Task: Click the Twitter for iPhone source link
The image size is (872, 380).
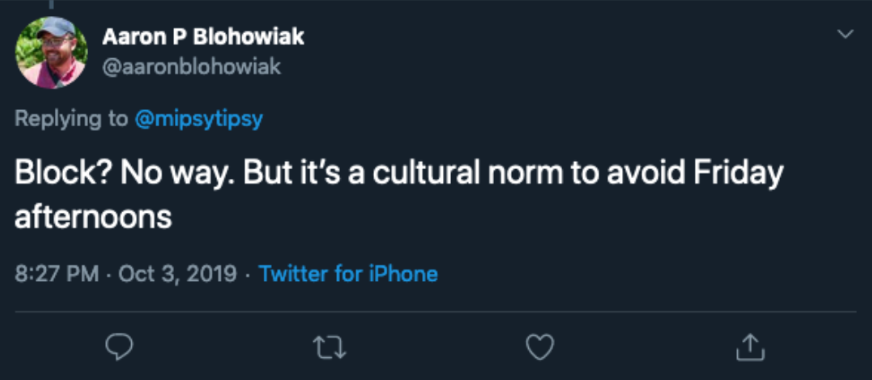Action: point(348,274)
